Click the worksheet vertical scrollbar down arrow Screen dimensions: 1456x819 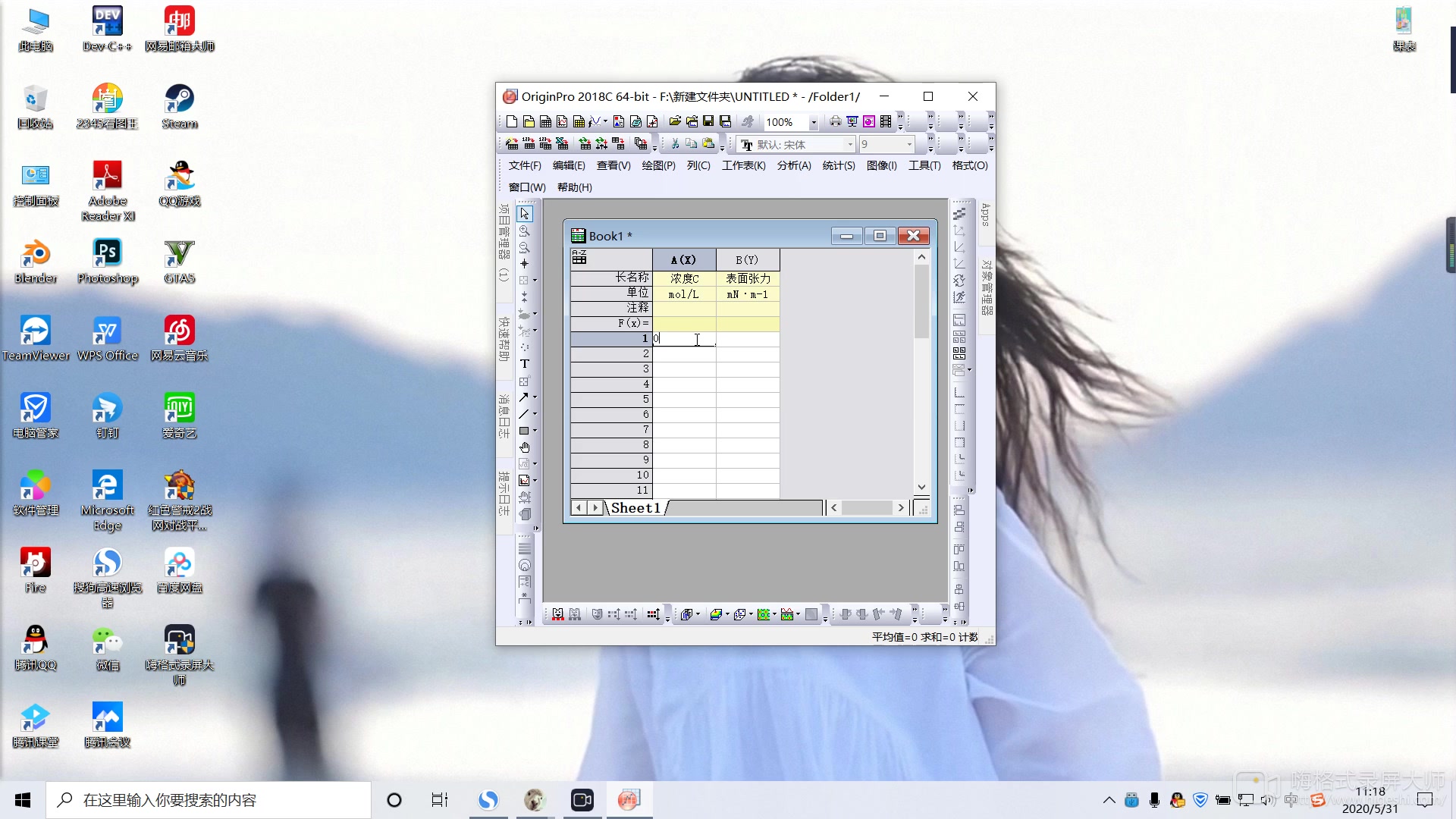coord(921,487)
